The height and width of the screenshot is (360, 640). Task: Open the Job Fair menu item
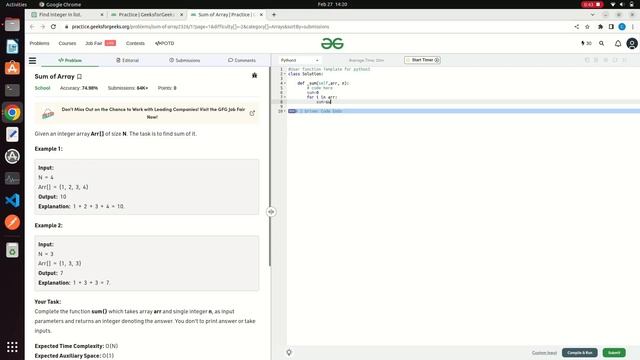coord(100,43)
